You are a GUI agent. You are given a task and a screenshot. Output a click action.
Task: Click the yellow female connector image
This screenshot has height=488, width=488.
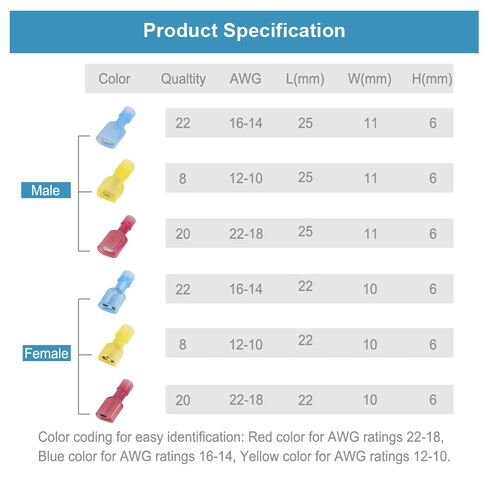116,345
